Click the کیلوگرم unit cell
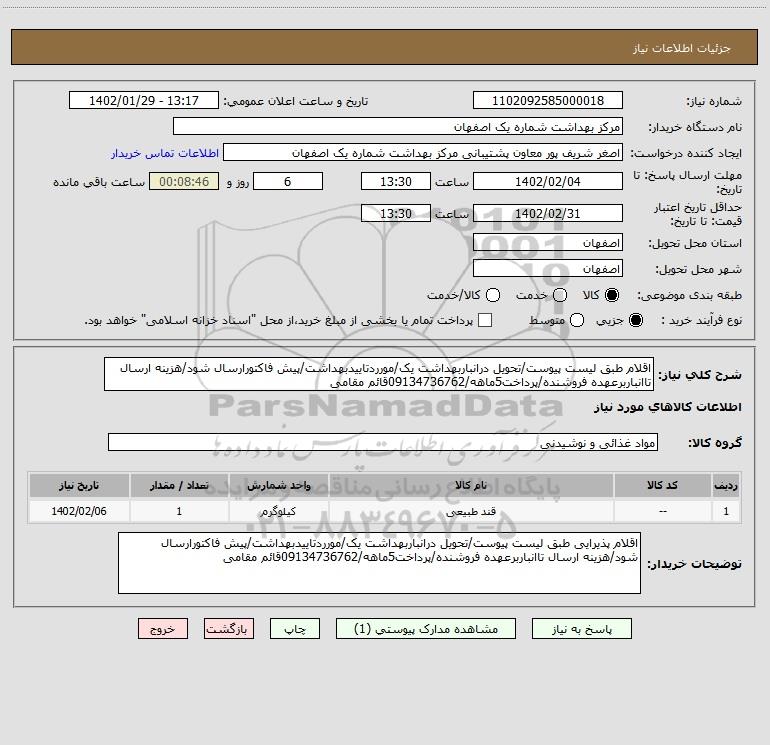The height and width of the screenshot is (745, 770). point(278,511)
